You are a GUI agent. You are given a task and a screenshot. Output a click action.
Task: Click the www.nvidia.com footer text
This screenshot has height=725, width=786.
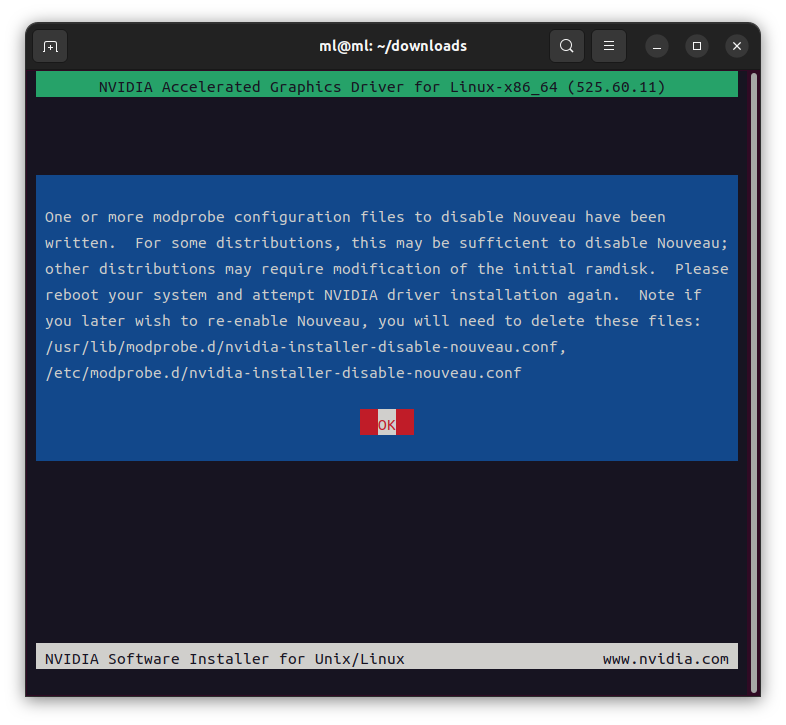click(x=665, y=659)
